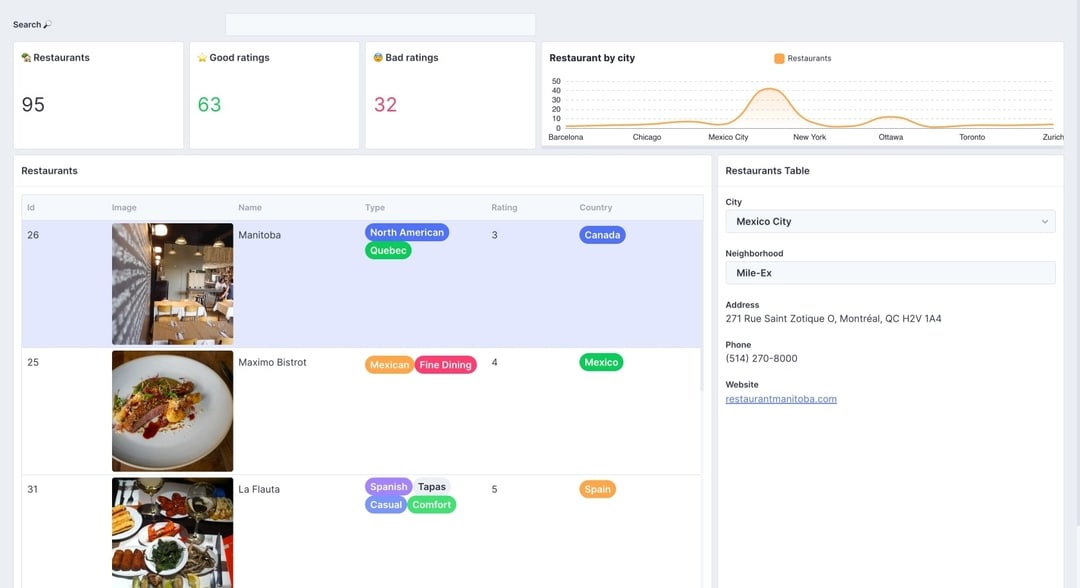Click the Fine Dining tag on Maximo Bistrot
The width and height of the screenshot is (1080, 588).
444,364
